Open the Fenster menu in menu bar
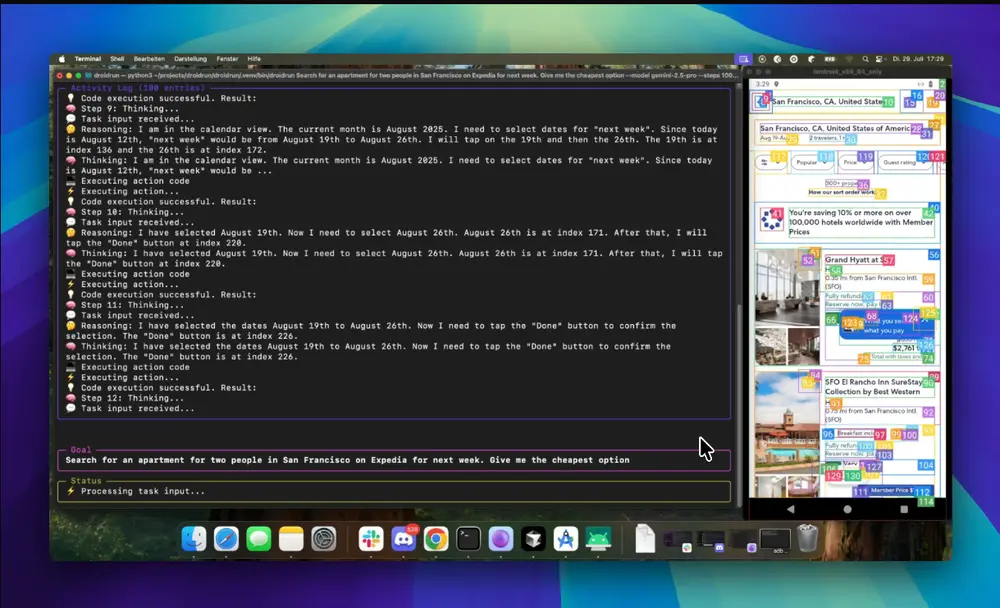 tap(227, 59)
